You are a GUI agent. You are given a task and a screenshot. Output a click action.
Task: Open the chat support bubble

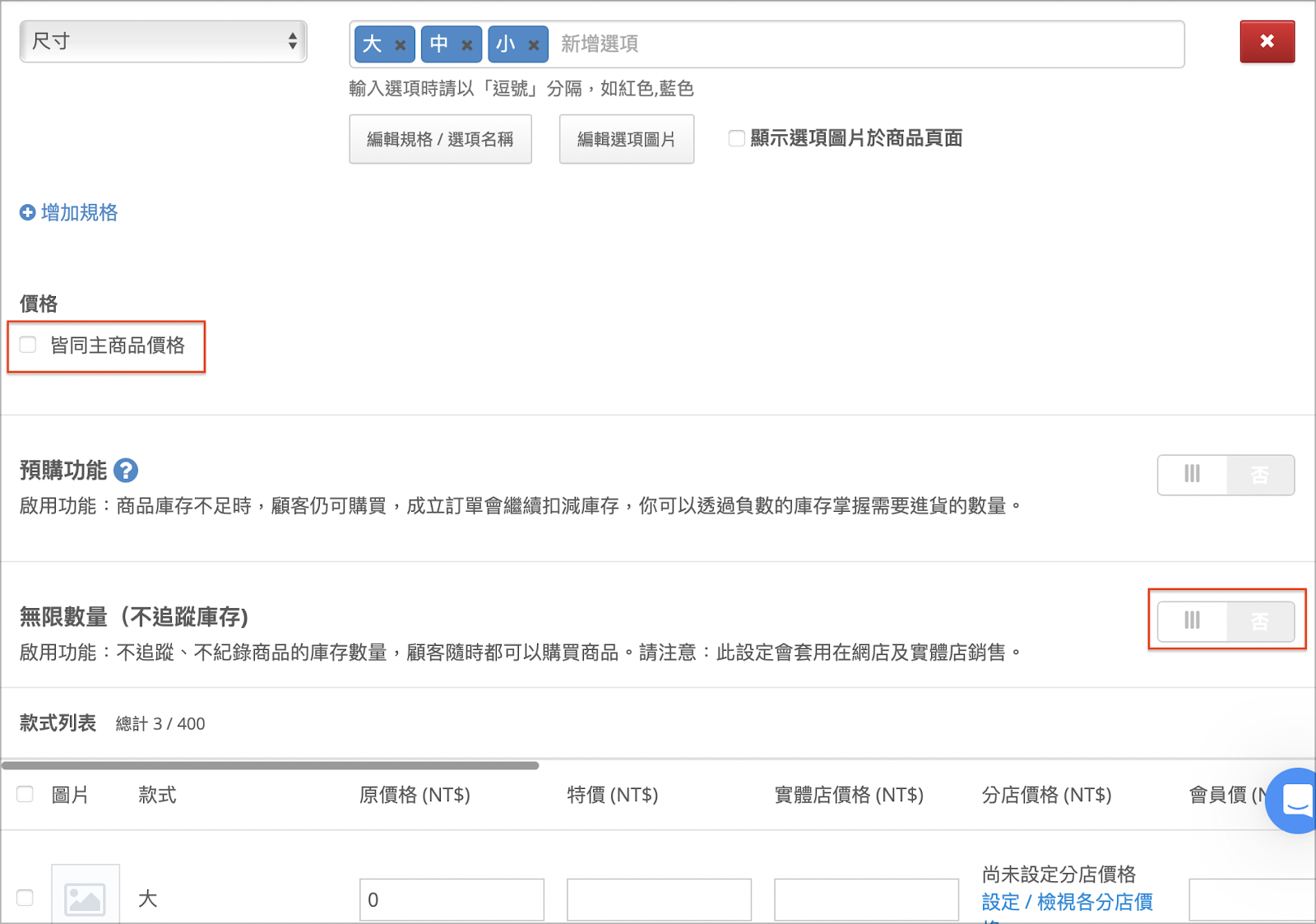(x=1295, y=800)
